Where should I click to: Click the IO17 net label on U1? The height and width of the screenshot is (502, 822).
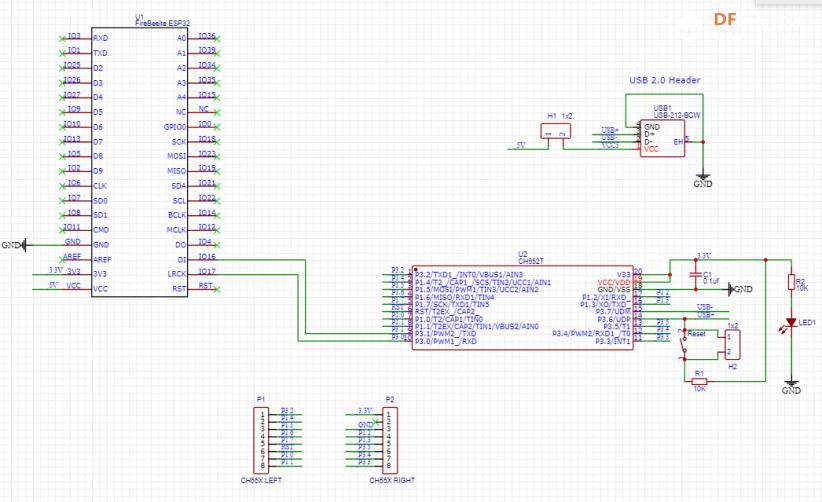[x=207, y=271]
